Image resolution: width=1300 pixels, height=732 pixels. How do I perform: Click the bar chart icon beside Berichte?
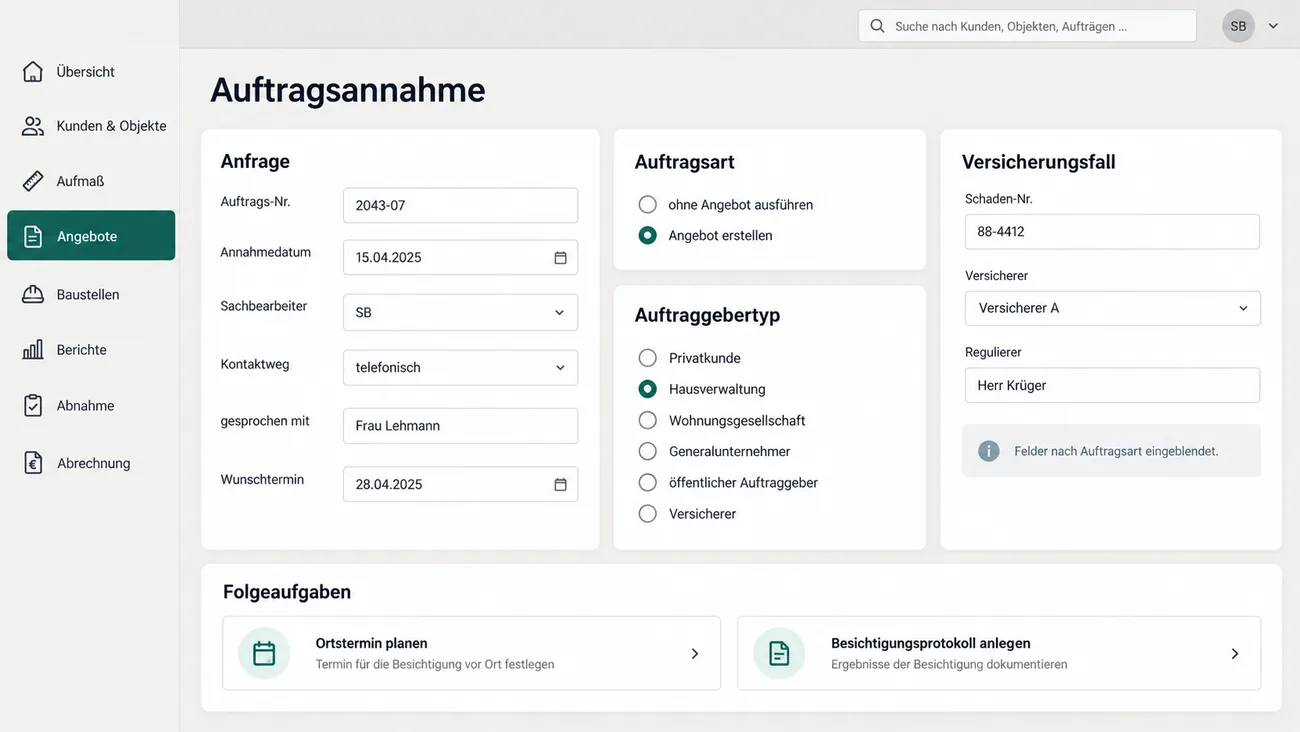[33, 350]
